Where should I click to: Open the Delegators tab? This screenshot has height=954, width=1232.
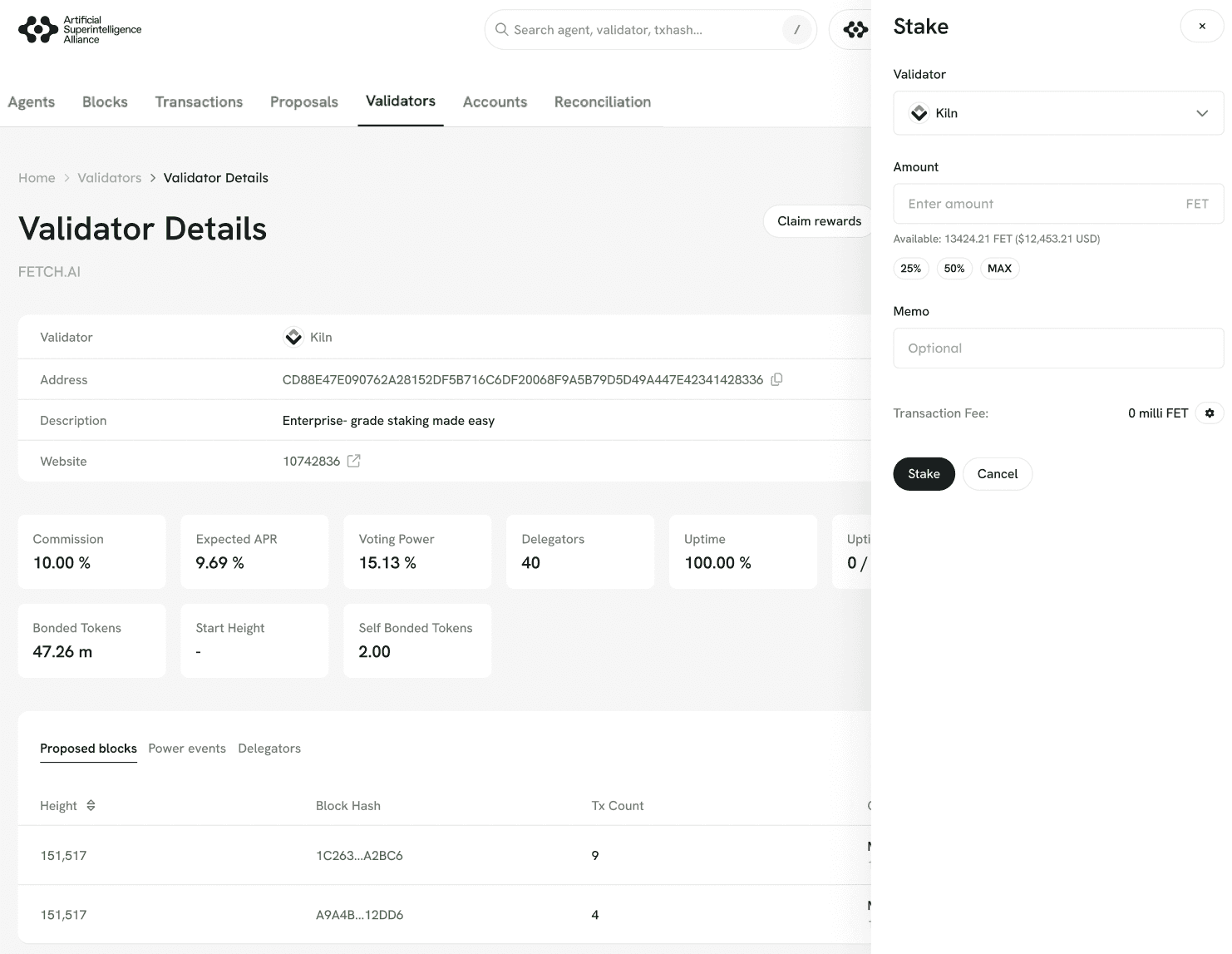pyautogui.click(x=269, y=749)
